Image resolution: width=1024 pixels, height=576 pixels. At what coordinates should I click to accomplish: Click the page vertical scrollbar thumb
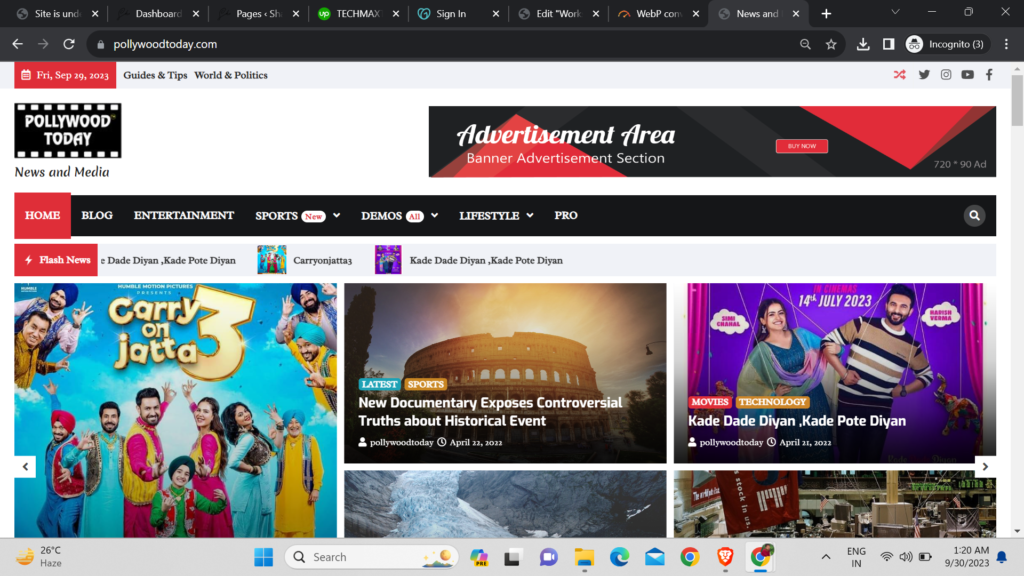[1017, 100]
